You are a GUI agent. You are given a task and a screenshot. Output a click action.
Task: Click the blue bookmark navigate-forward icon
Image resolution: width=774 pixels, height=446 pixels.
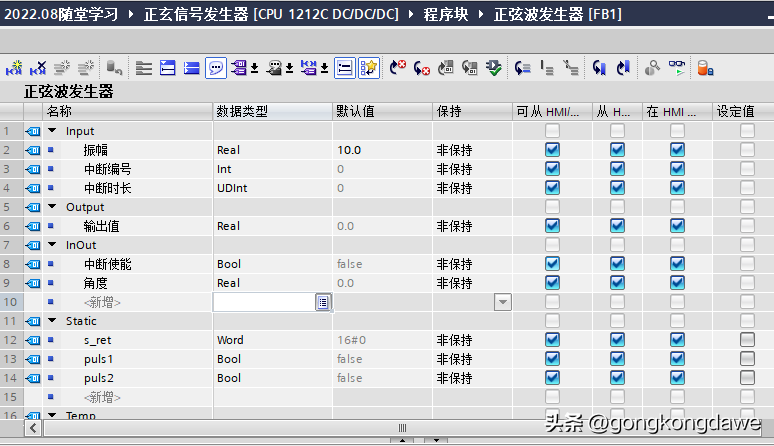coord(623,68)
